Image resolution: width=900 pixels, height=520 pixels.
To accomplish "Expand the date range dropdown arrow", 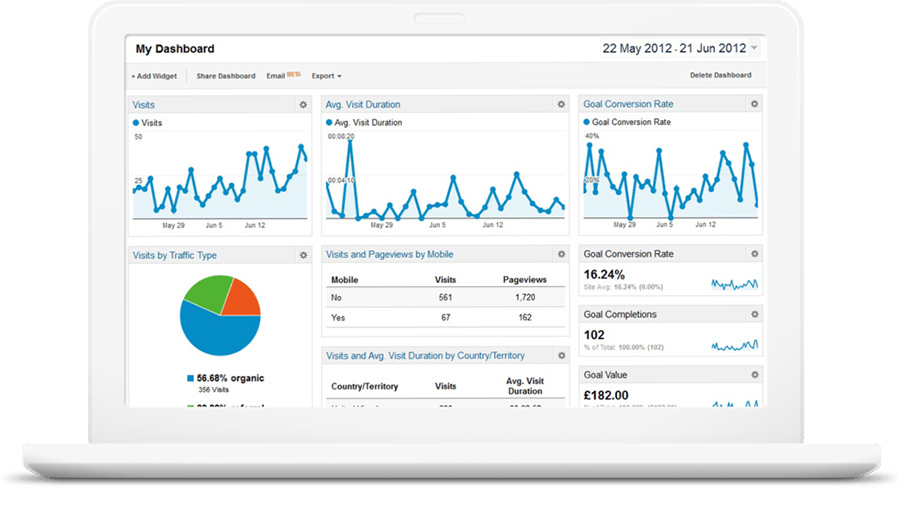I will pos(754,48).
